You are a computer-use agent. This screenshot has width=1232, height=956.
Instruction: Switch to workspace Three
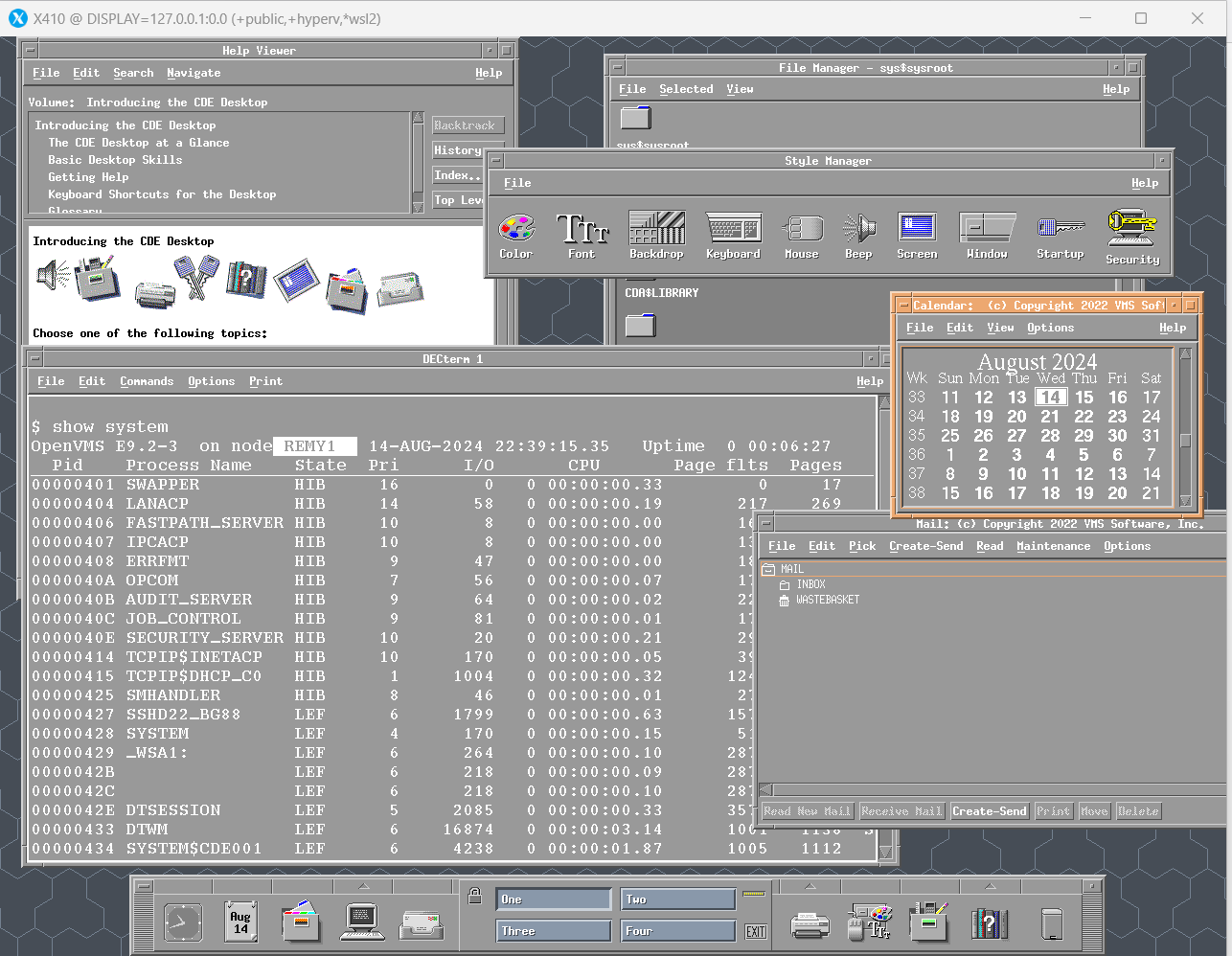[553, 930]
